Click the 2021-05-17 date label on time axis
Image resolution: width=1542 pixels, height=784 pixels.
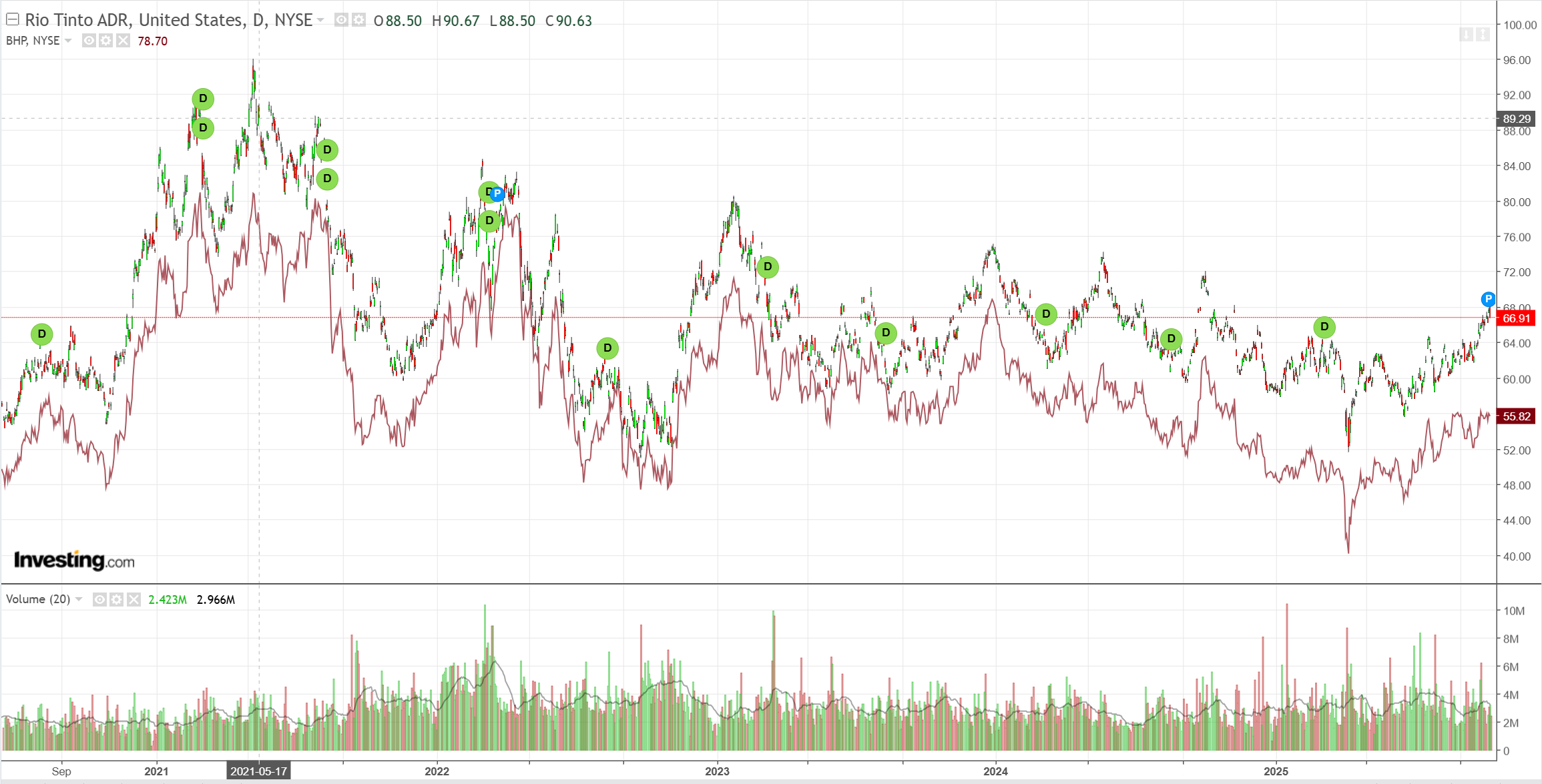[258, 771]
